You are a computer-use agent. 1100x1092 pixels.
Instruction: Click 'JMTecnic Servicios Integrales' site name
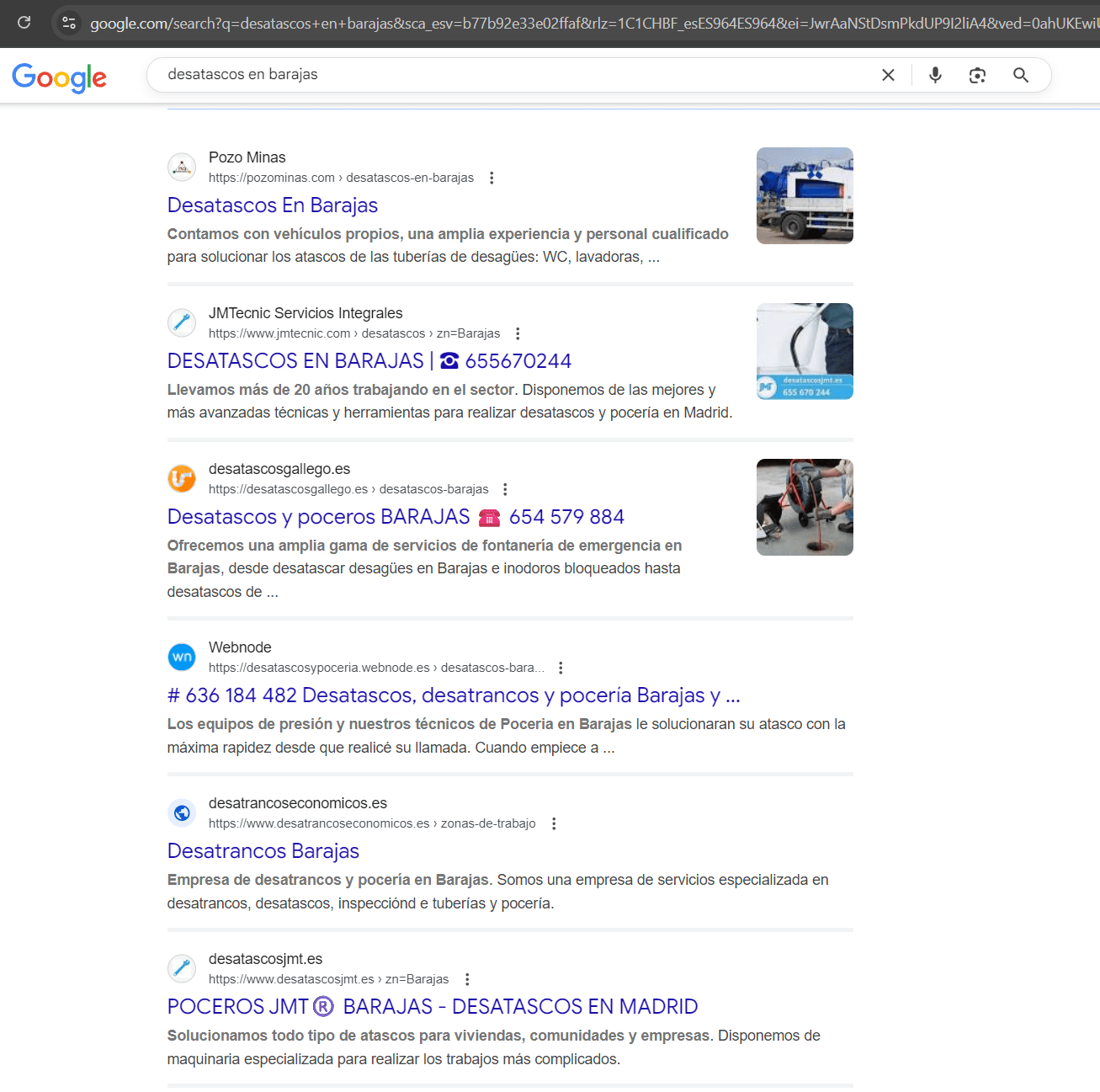click(x=306, y=313)
